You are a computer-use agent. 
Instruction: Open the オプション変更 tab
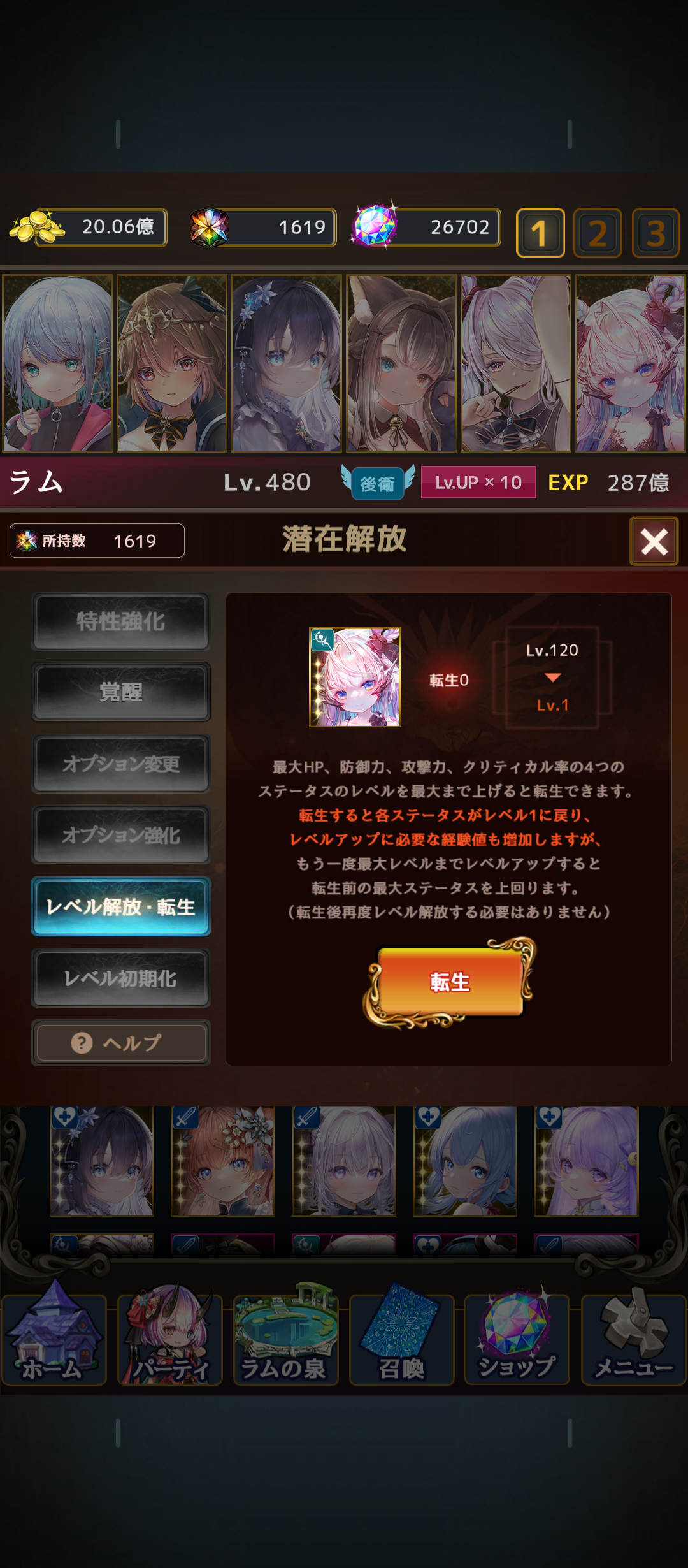[120, 764]
